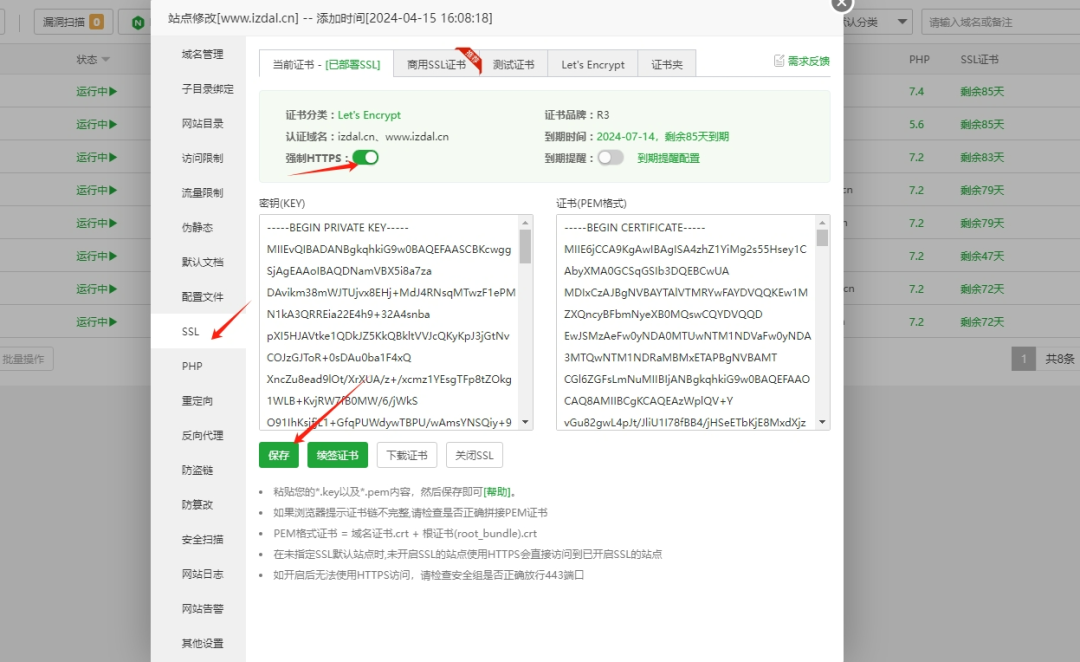
Task: Open the 证书夹 tab
Action: pyautogui.click(x=667, y=64)
